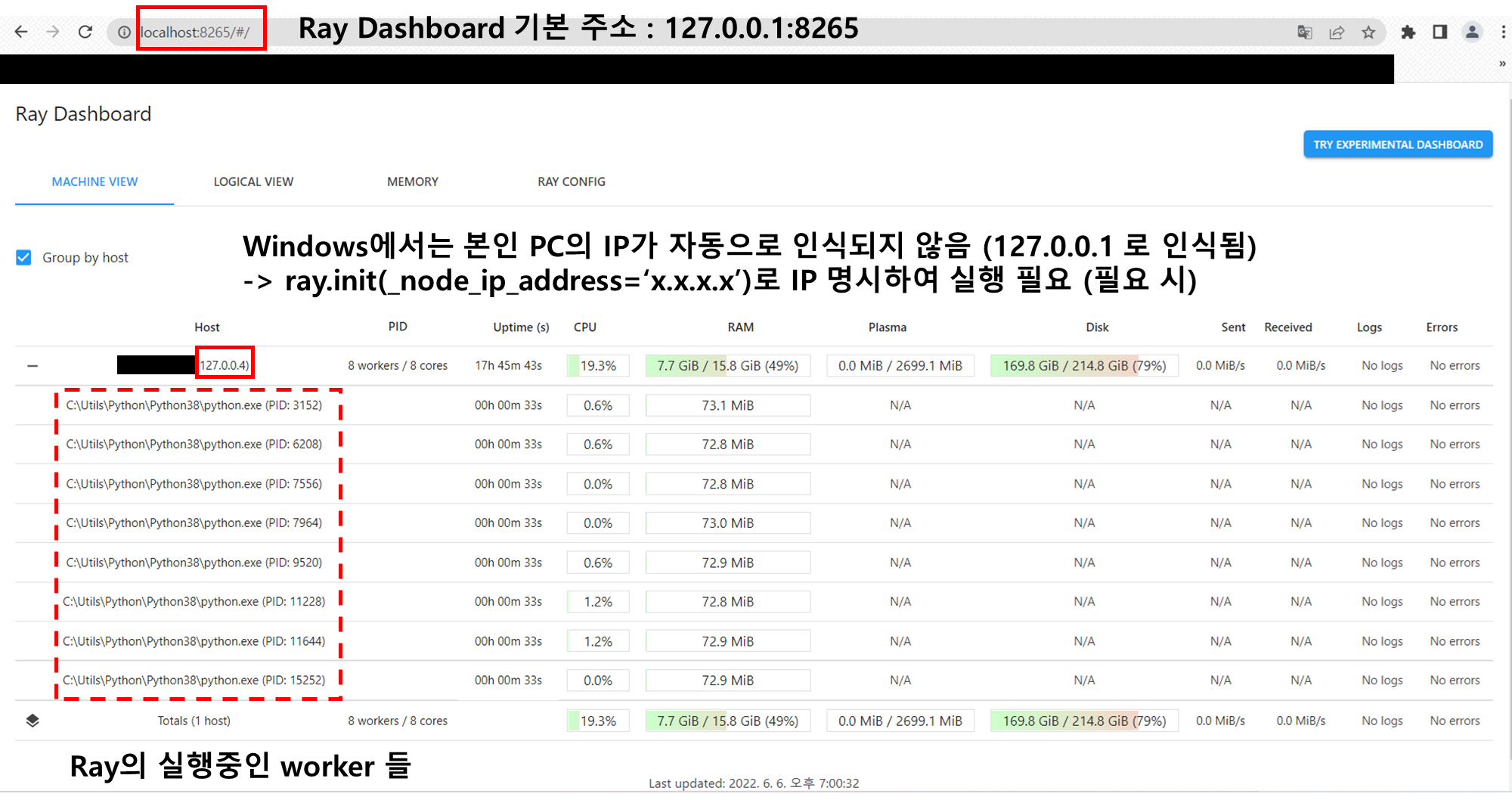Click Totals row CPU bar 19.3%
1512x800 pixels.
[x=598, y=721]
